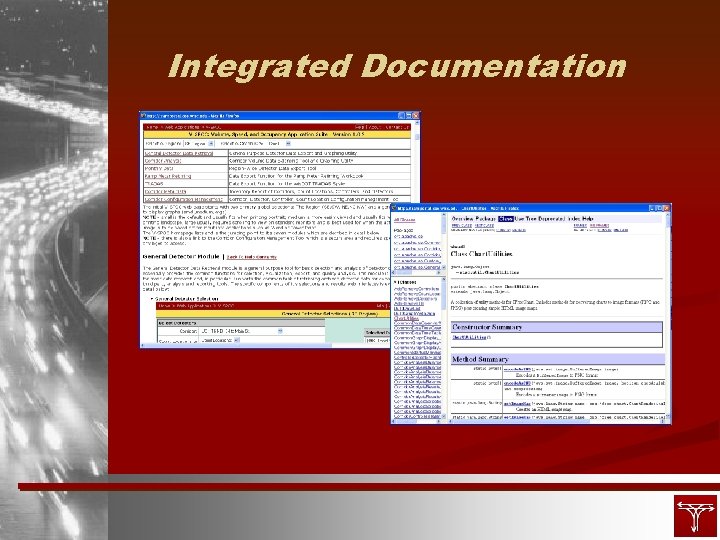Open the Overview tab in the Javadoc window

pos(462,219)
